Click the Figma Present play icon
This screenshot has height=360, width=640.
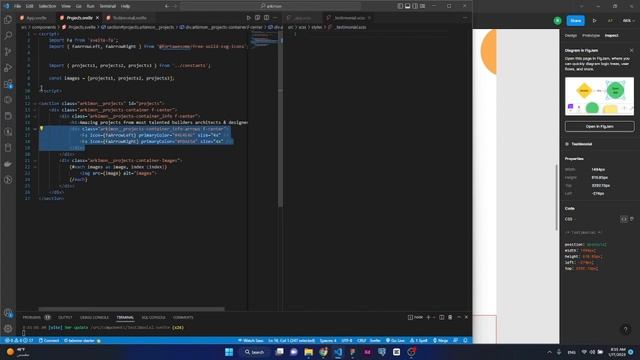pyautogui.click(x=594, y=20)
